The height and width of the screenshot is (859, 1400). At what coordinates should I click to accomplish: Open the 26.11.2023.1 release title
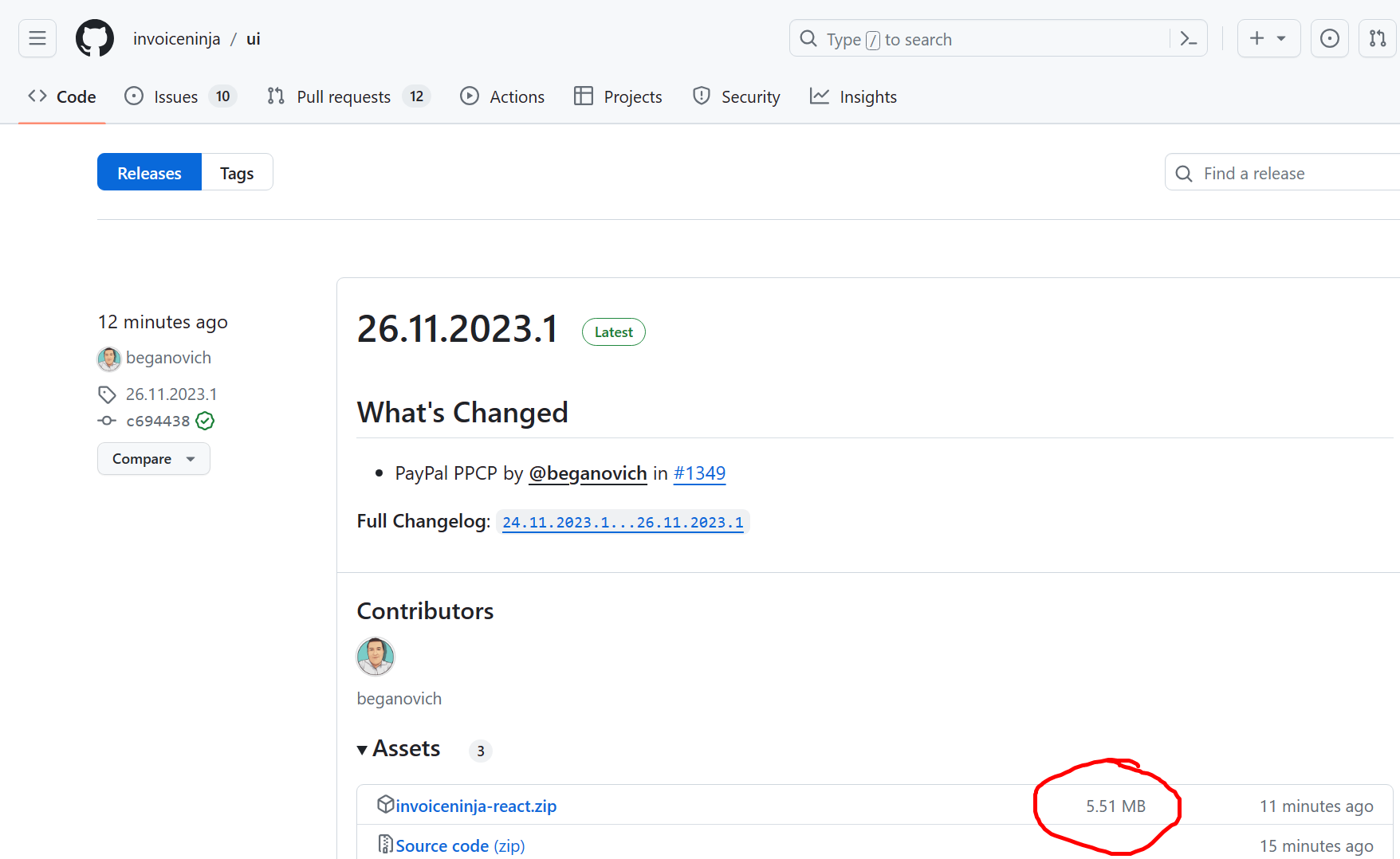pos(458,329)
